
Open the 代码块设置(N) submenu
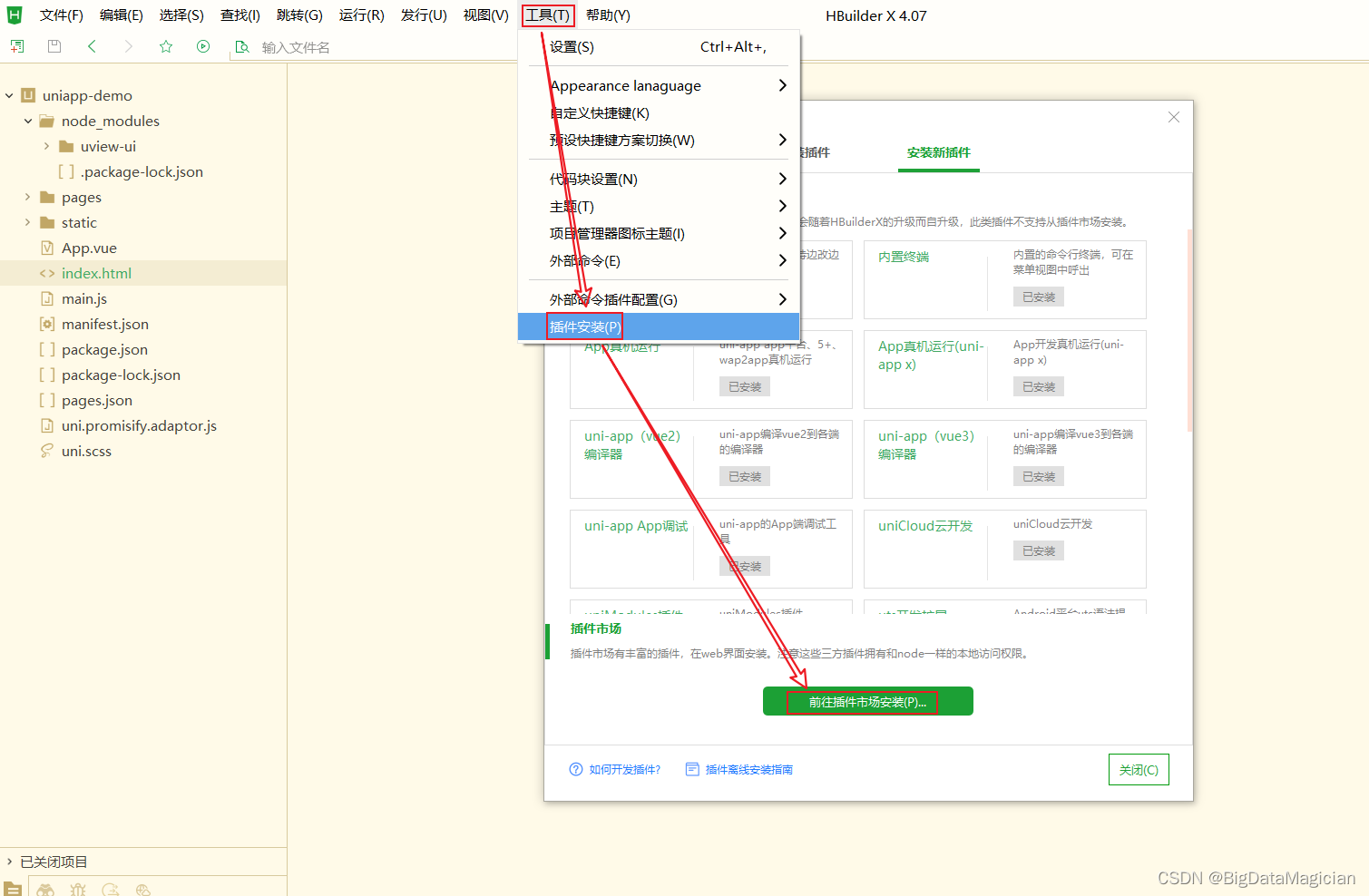point(659,179)
